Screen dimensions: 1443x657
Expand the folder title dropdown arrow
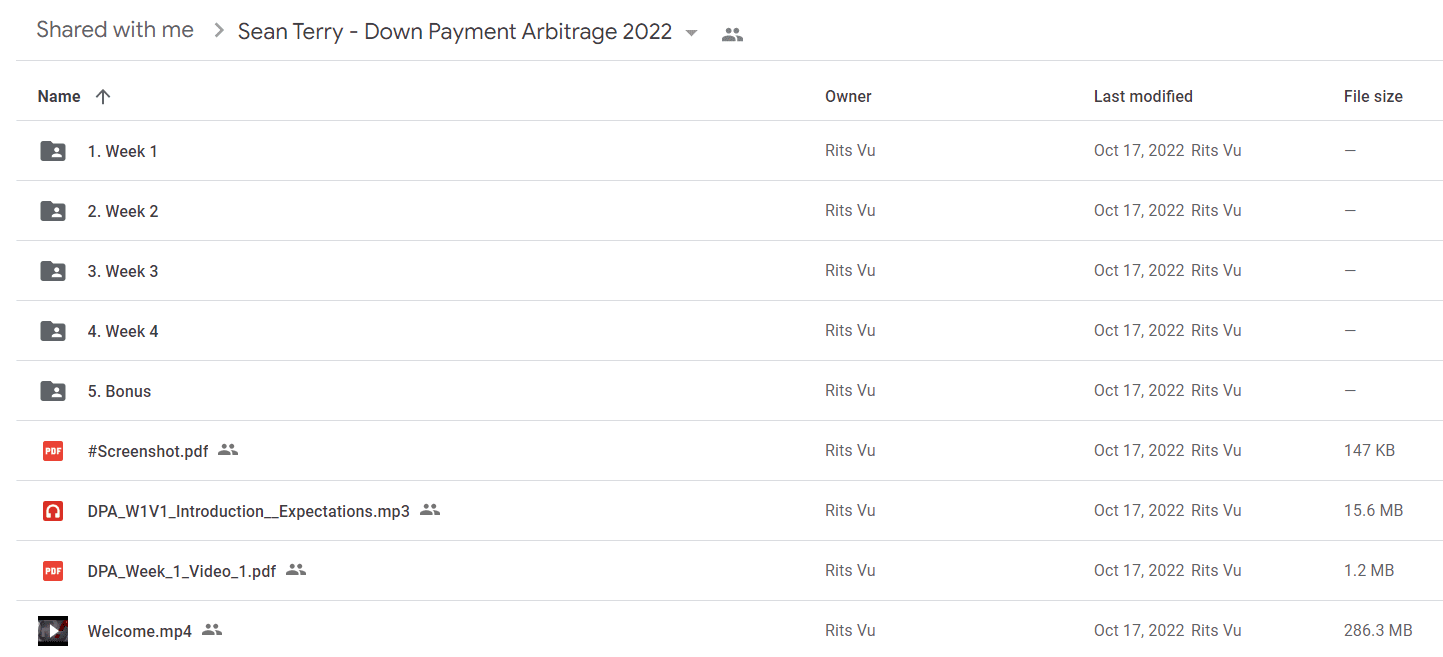691,33
